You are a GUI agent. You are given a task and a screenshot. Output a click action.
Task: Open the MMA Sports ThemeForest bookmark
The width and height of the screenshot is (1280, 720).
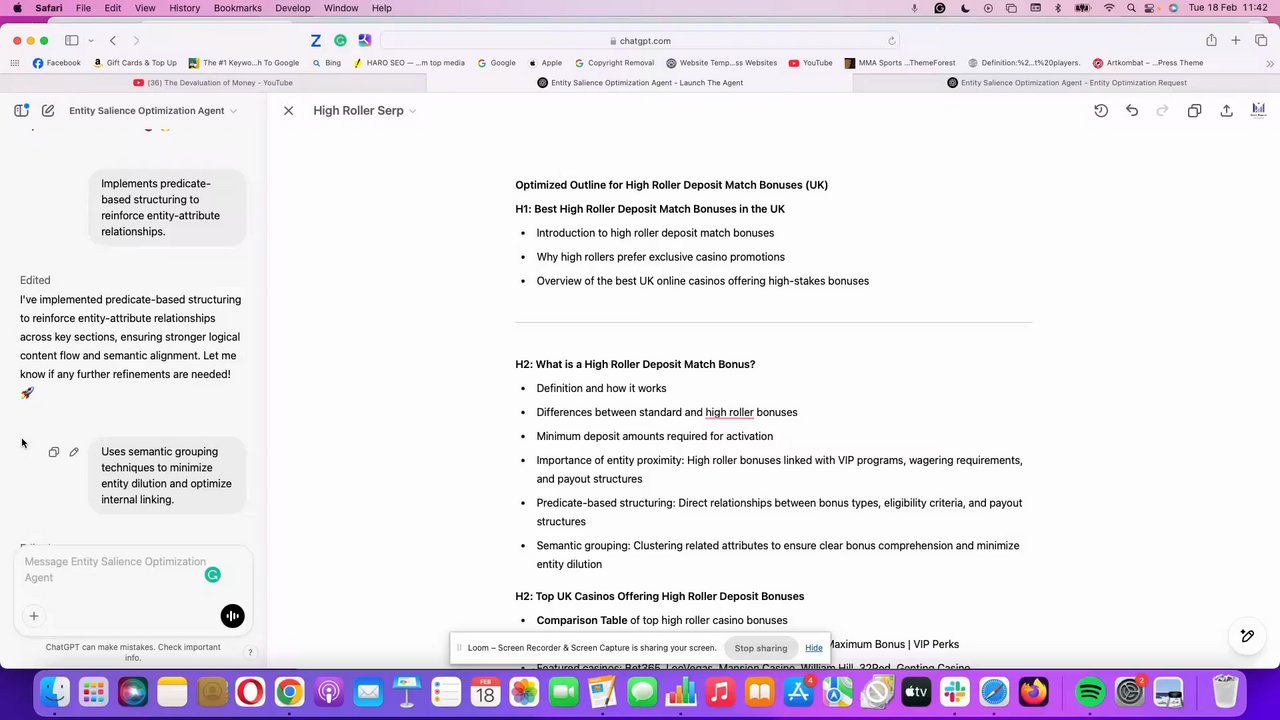[899, 63]
